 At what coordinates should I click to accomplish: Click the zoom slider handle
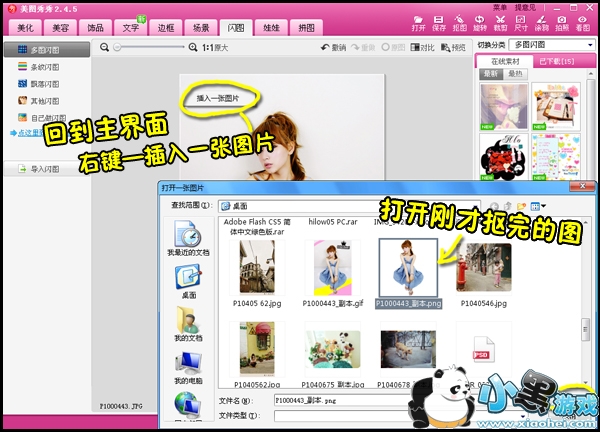[118, 47]
